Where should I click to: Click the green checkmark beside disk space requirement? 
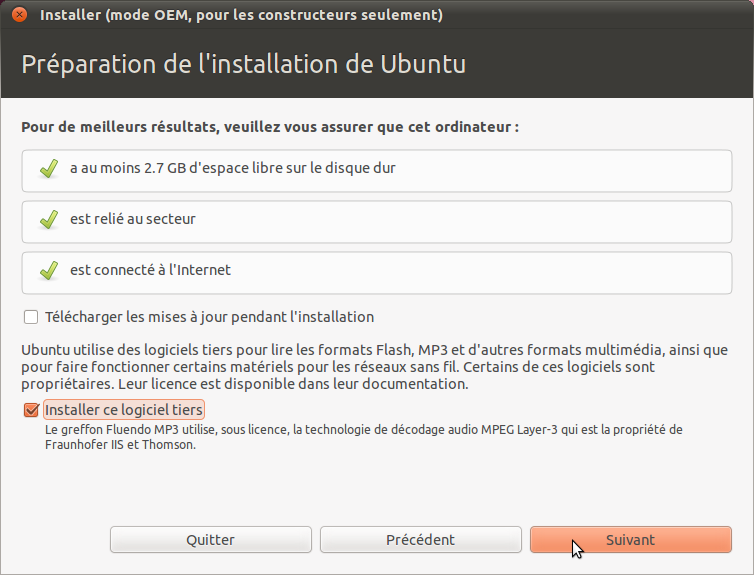pyautogui.click(x=48, y=169)
